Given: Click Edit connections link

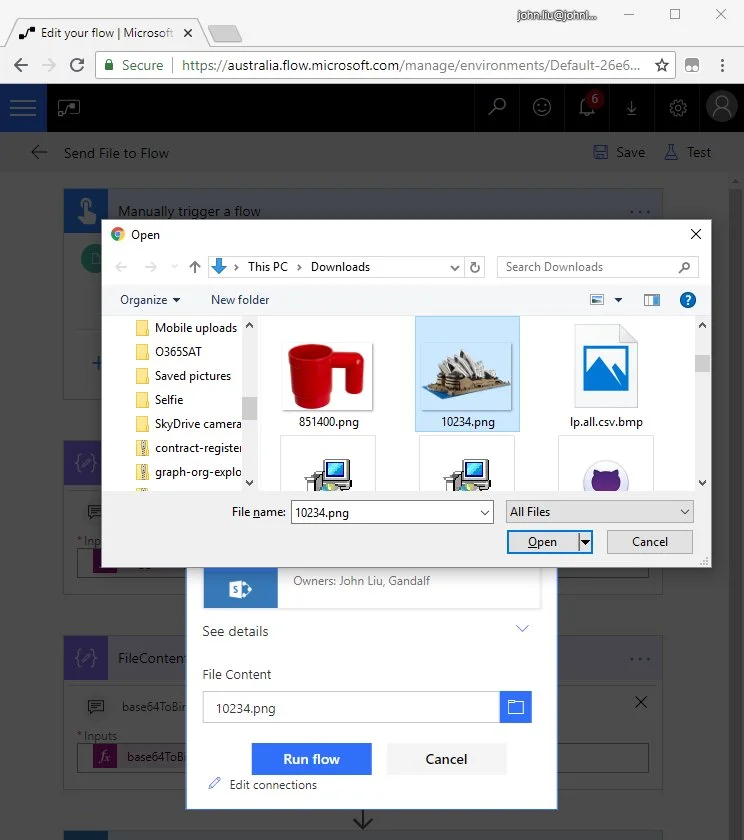Looking at the screenshot, I should [272, 785].
